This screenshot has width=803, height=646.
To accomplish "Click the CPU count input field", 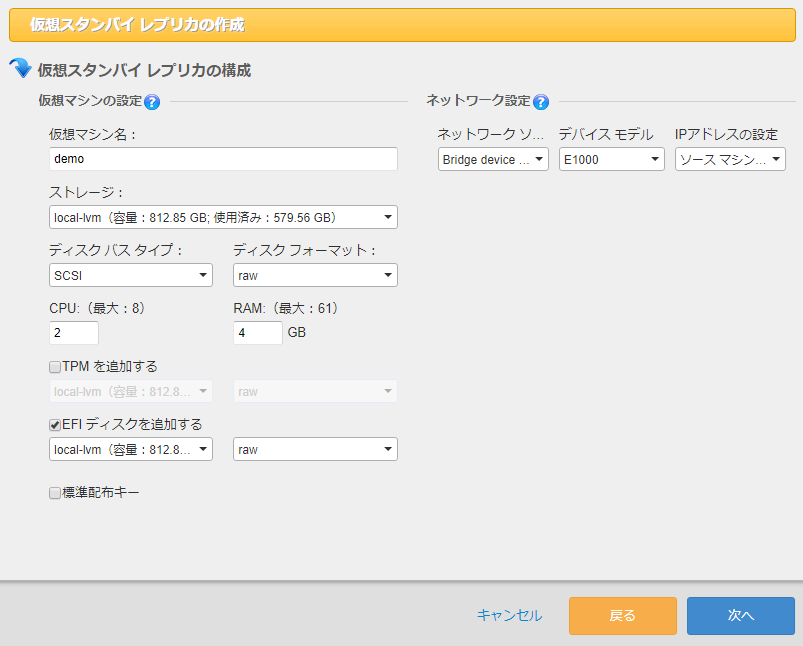I will [x=73, y=333].
